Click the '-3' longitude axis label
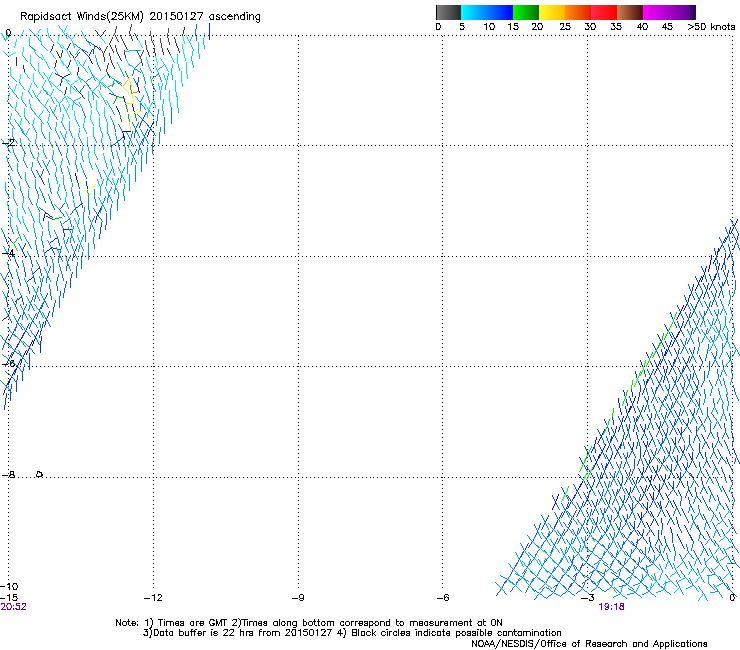Viewport: 740px width, 650px height. [588, 598]
